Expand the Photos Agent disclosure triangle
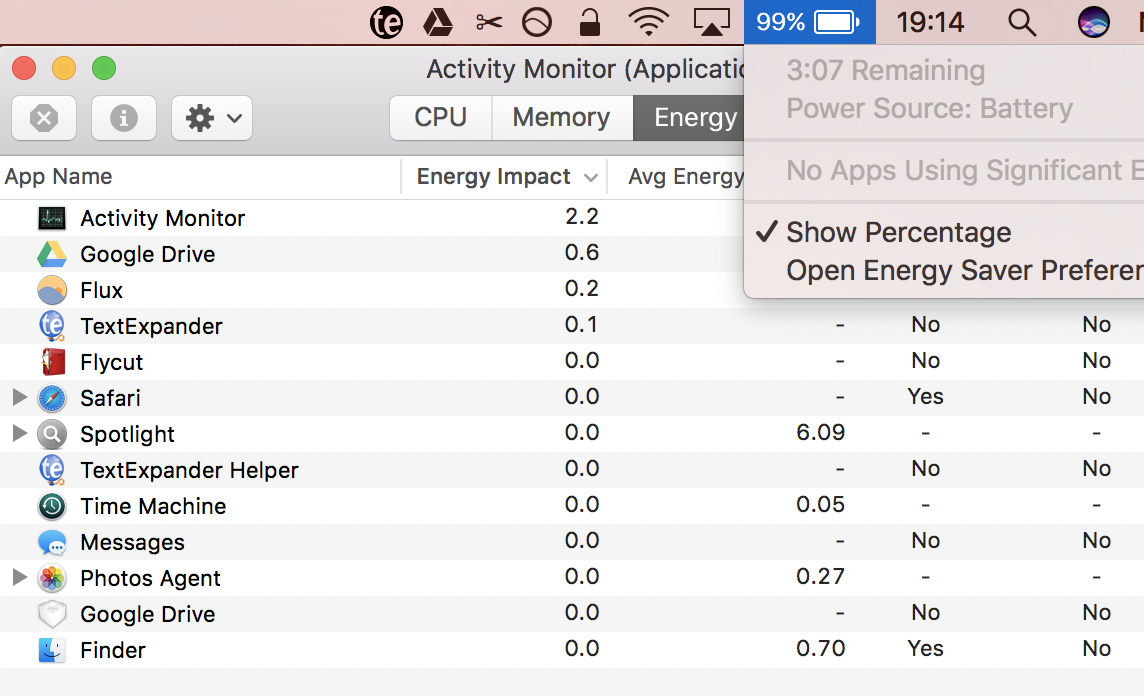Screen dimensions: 1144x696 pyautogui.click(x=19, y=578)
